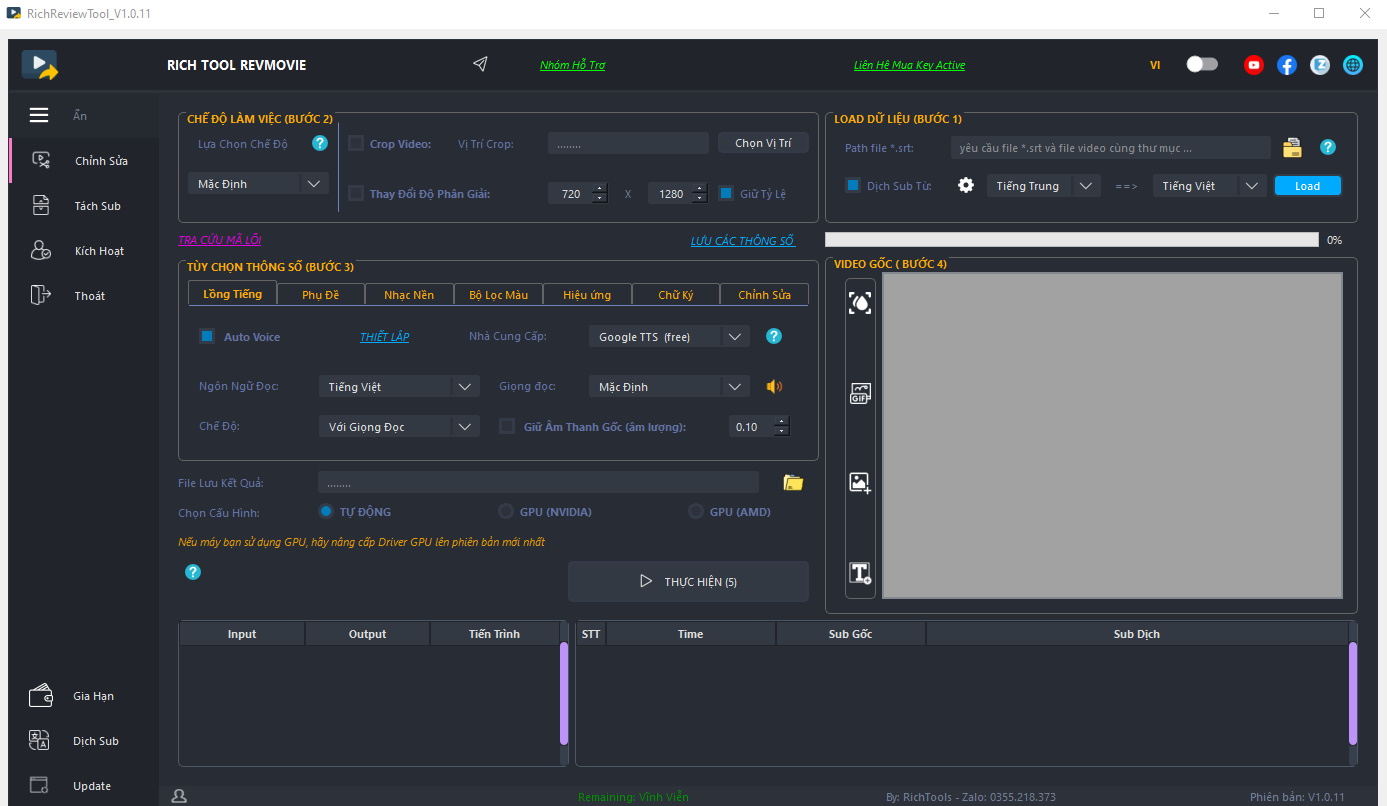The image size is (1387, 806).
Task: Browse for srt file folder icon
Action: point(1292,148)
